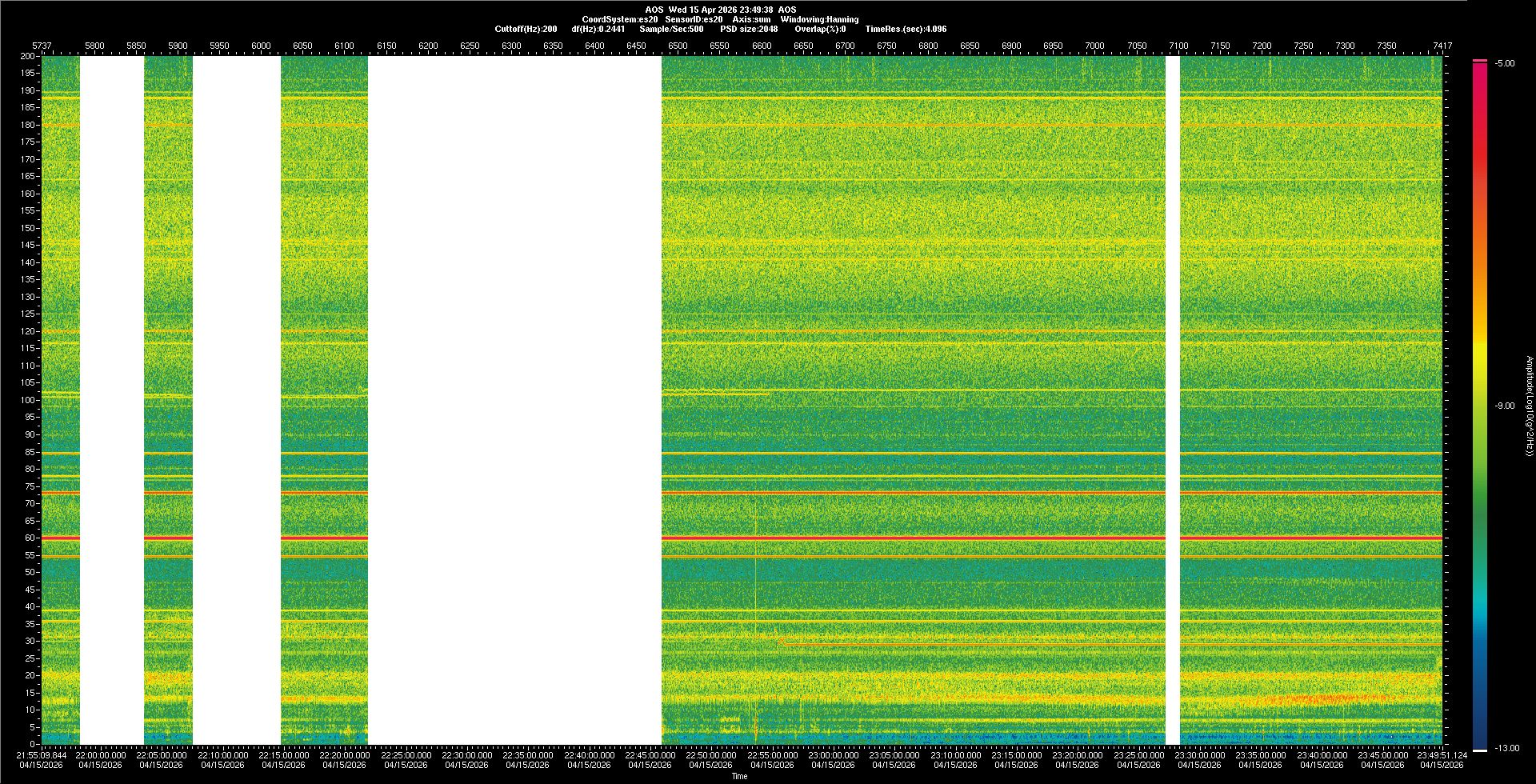Click the 7100 tick on the top axis
The width and height of the screenshot is (1536, 784).
pos(1178,46)
